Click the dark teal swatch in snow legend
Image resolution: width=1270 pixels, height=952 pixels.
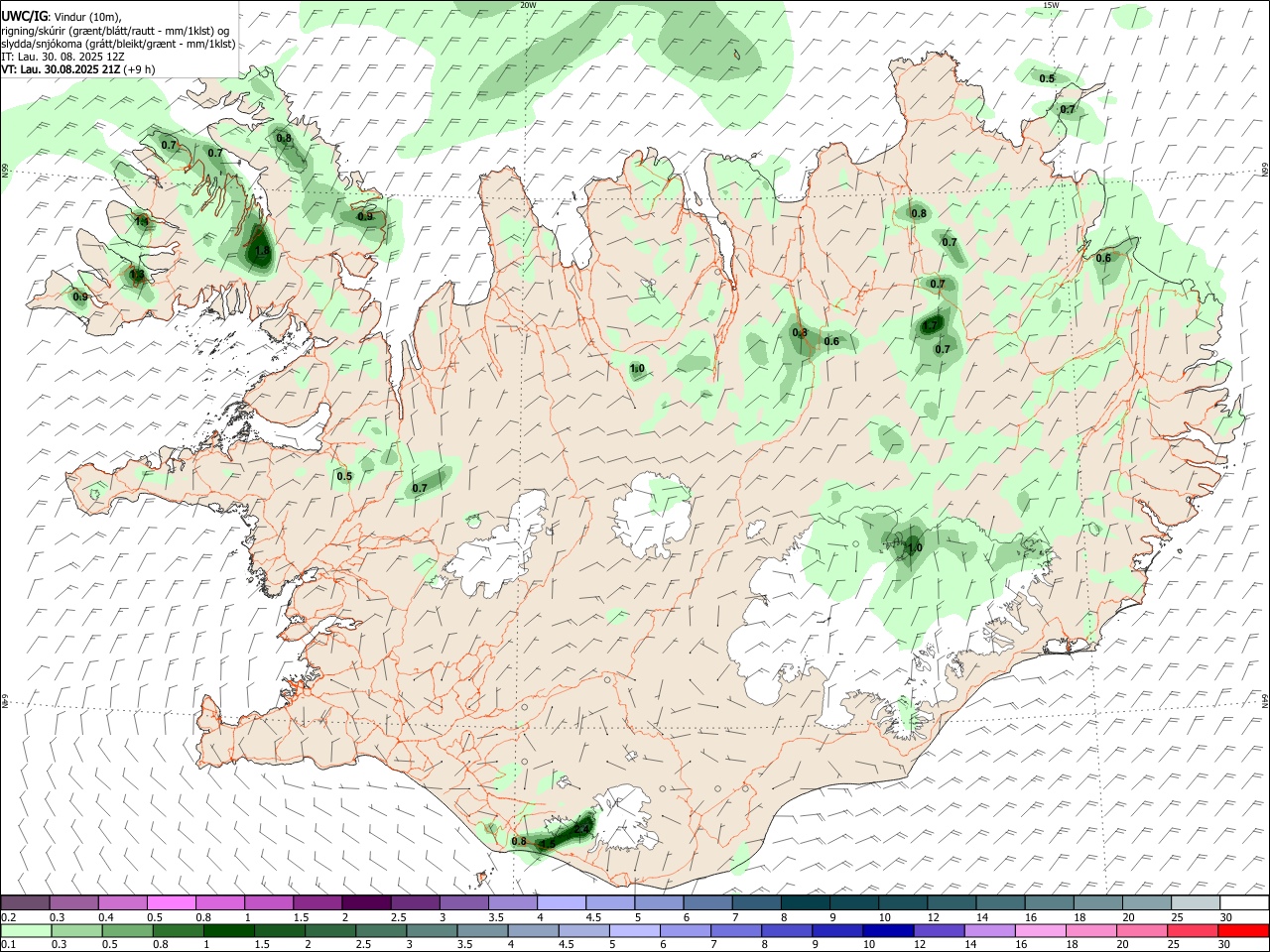tap(804, 903)
